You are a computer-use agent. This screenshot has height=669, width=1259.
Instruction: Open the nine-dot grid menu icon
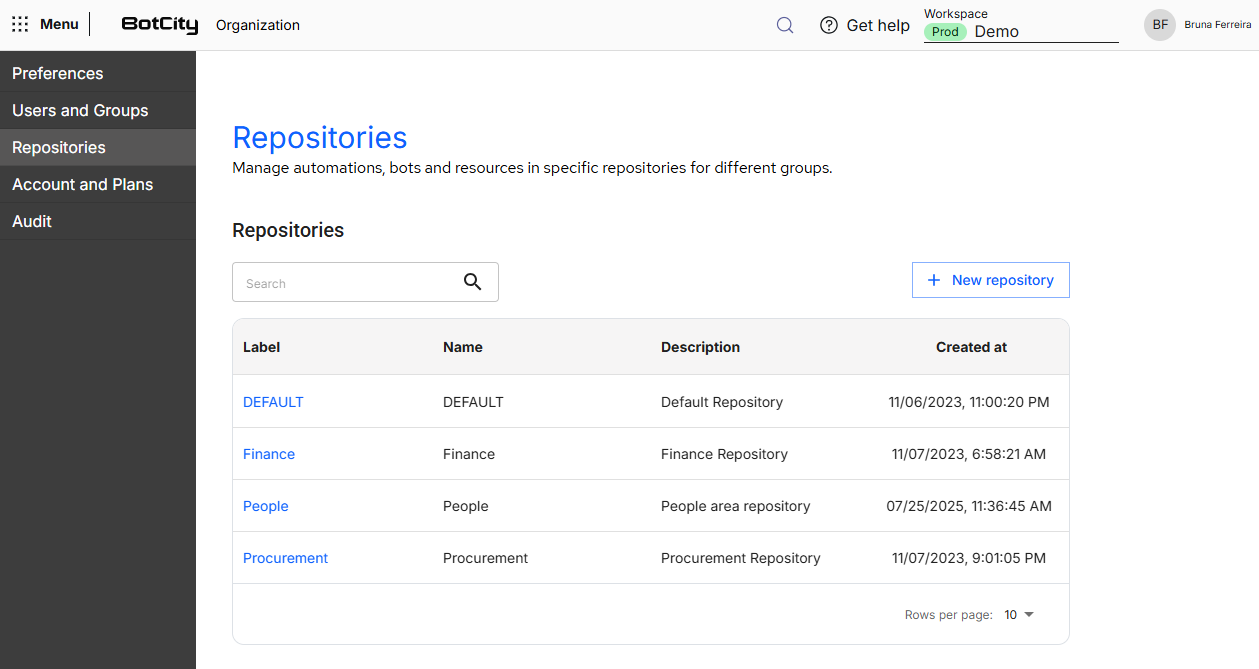point(20,24)
